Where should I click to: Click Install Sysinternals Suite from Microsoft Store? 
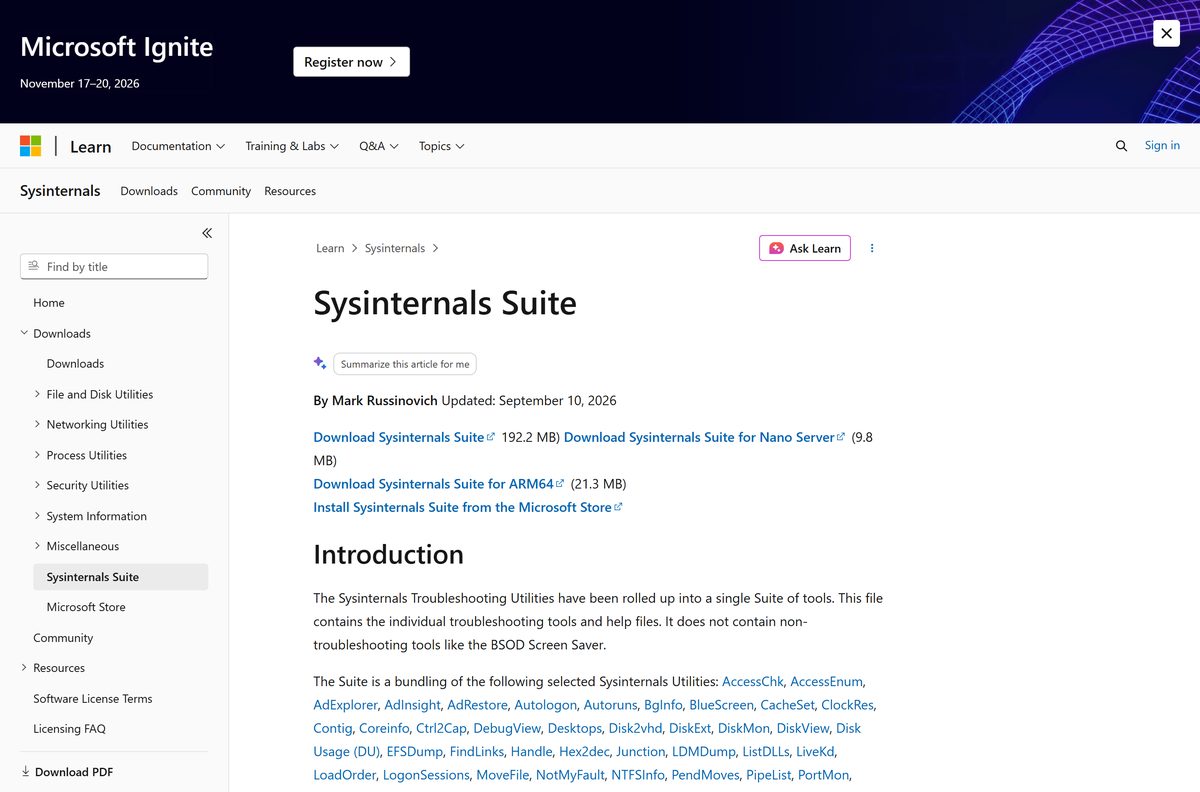coord(468,507)
